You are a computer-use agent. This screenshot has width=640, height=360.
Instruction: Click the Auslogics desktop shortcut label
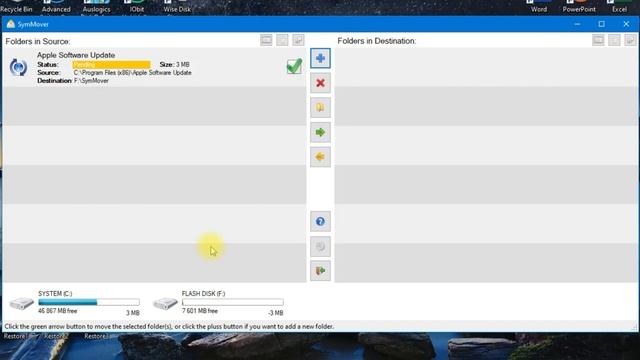point(96,9)
